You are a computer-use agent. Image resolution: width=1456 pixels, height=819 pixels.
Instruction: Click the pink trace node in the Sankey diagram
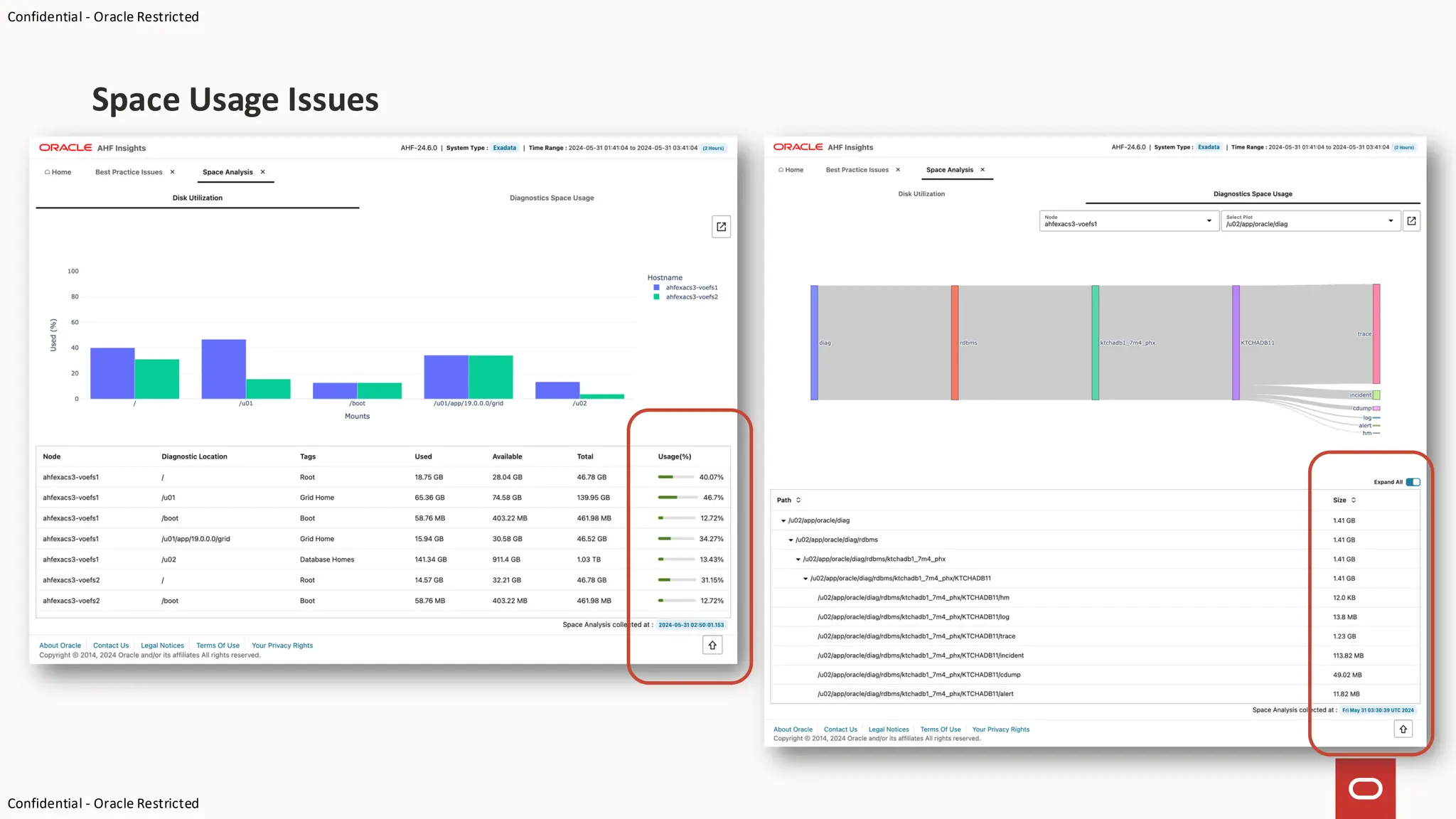pos(1376,334)
